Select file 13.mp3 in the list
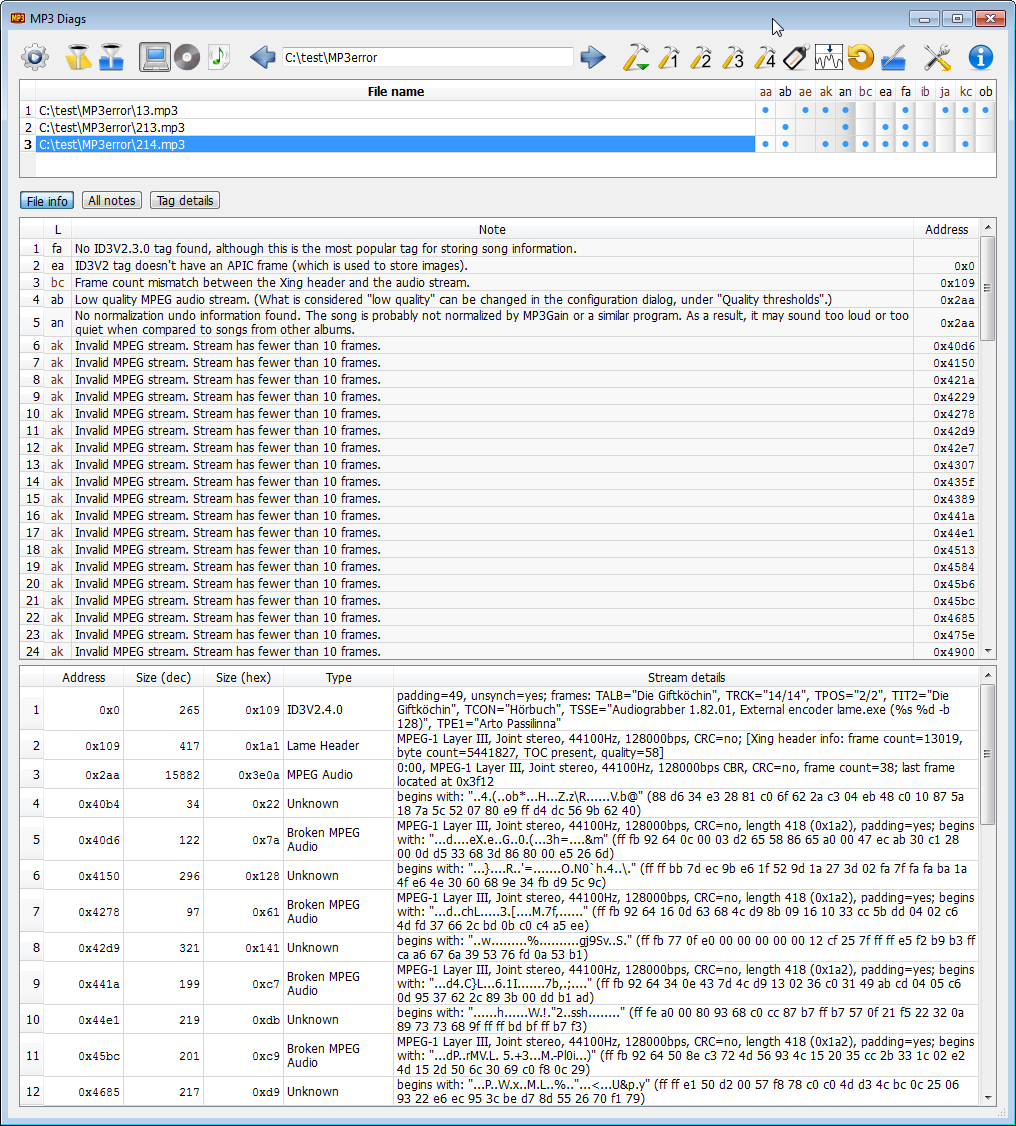The image size is (1016, 1126). point(108,110)
